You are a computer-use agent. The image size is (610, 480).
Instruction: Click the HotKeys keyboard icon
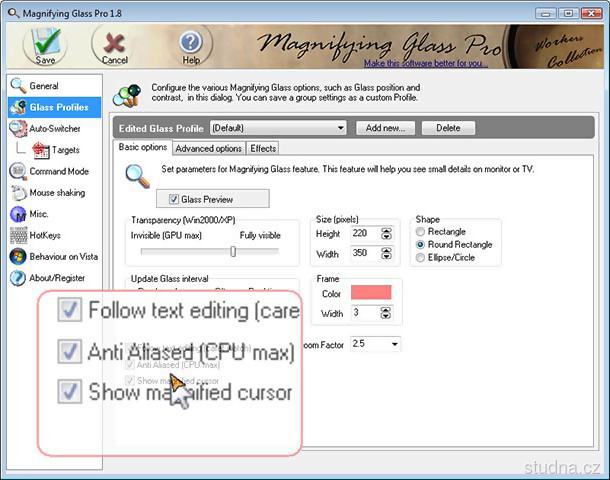(x=18, y=235)
